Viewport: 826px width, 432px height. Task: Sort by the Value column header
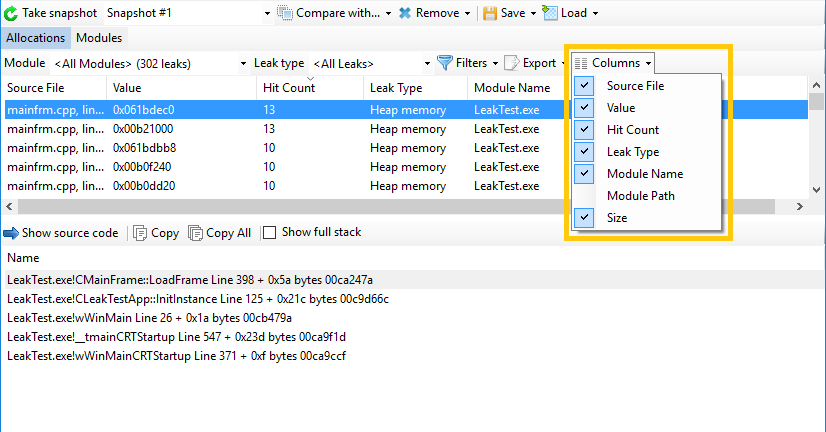[x=182, y=88]
